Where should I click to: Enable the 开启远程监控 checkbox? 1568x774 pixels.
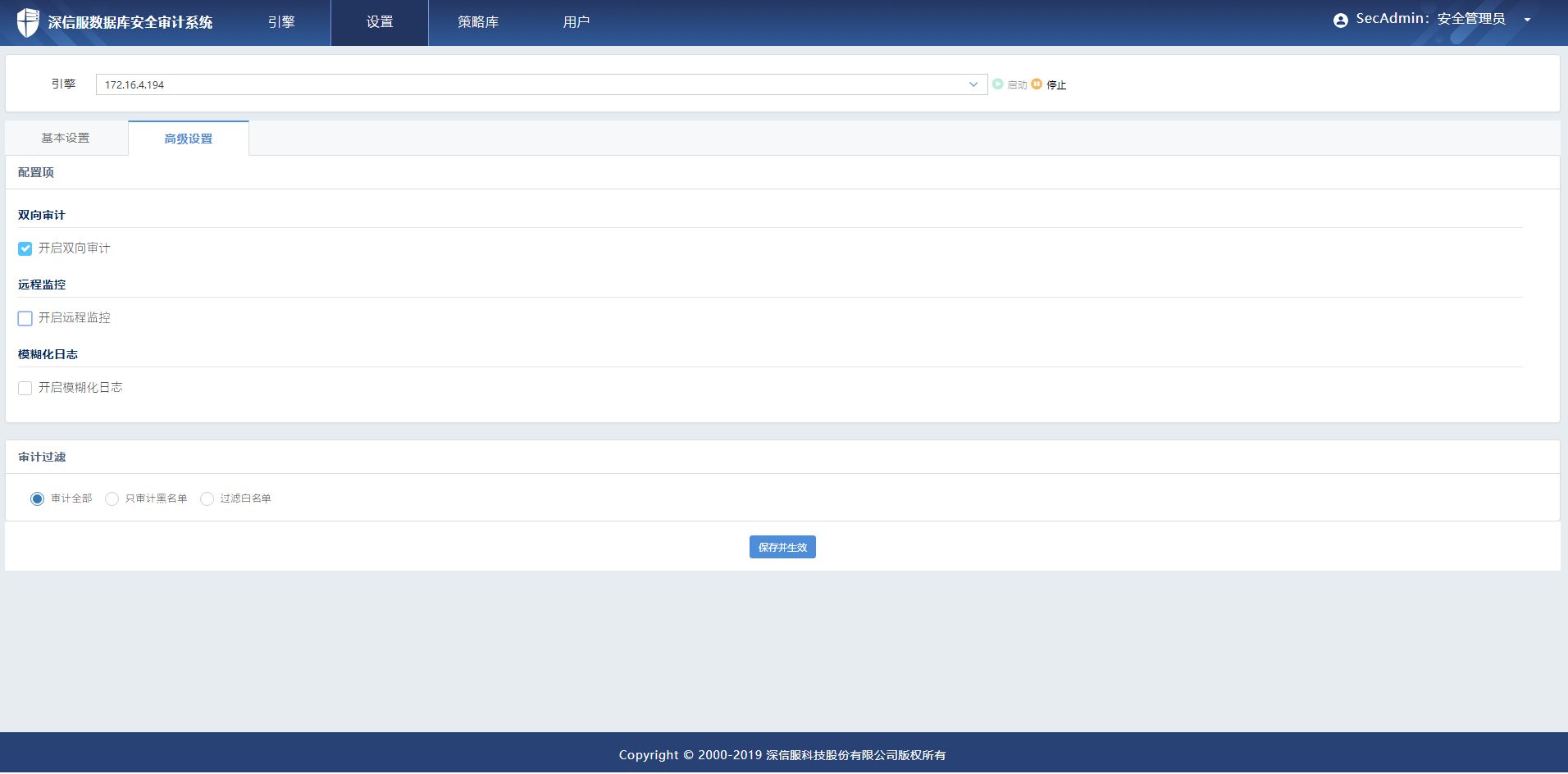click(25, 318)
